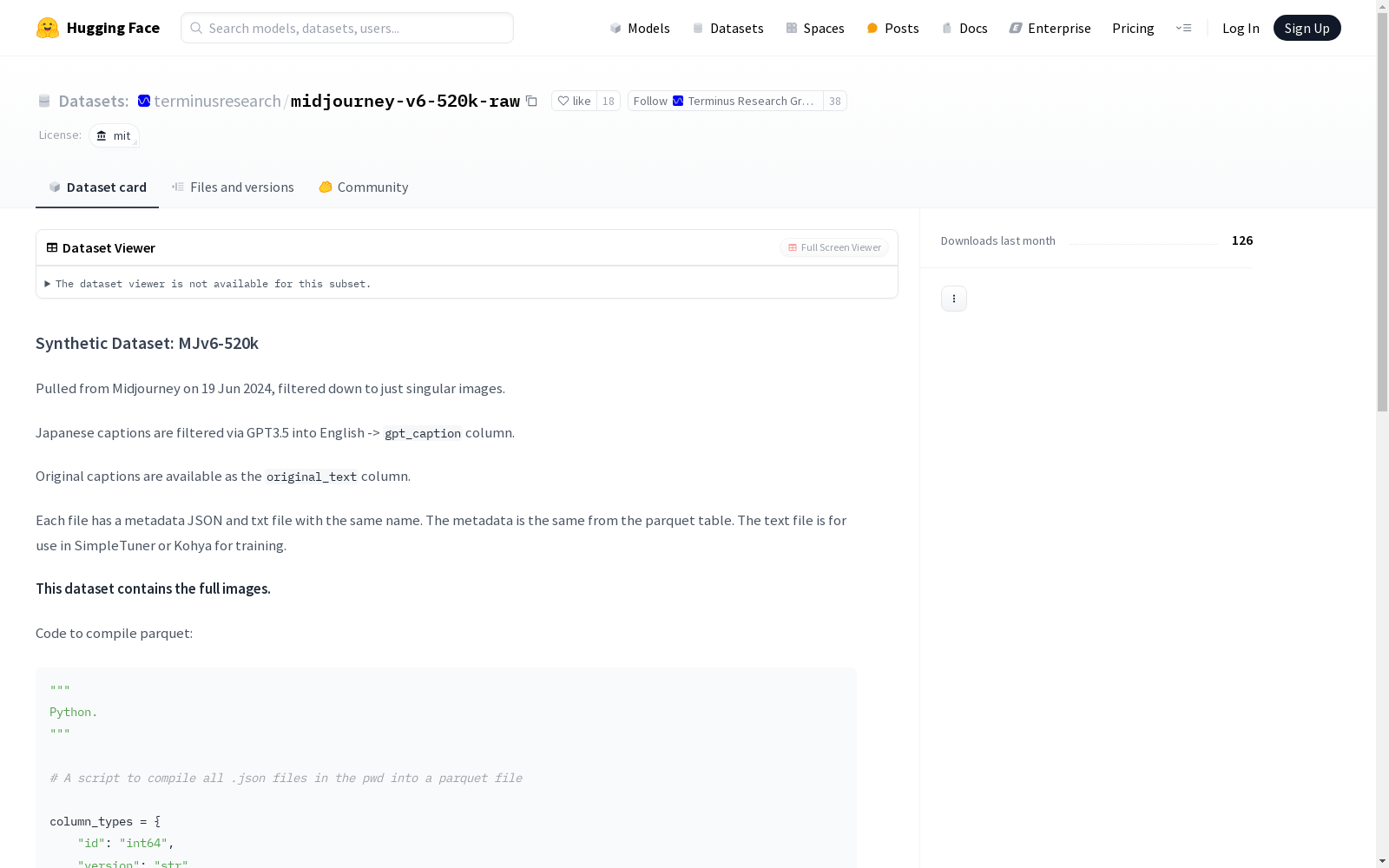1389x868 pixels.
Task: Click the gpt_caption inline code text
Action: click(x=423, y=433)
